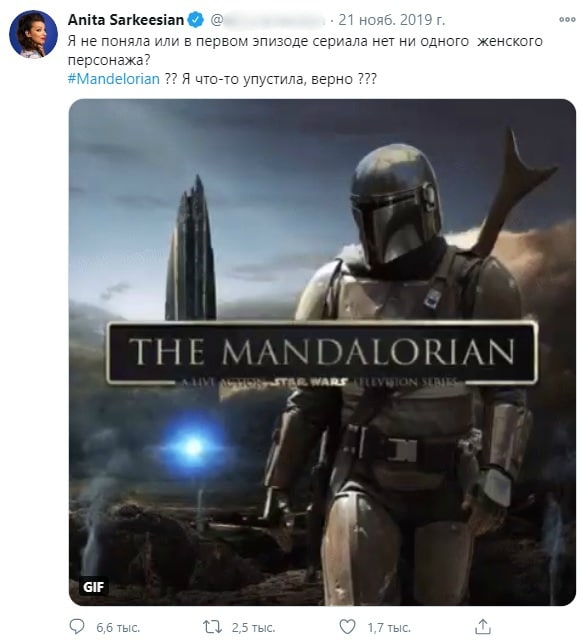Screen dimensions: 588x640
Task: Click the GIF badge on the media
Action: tap(93, 587)
